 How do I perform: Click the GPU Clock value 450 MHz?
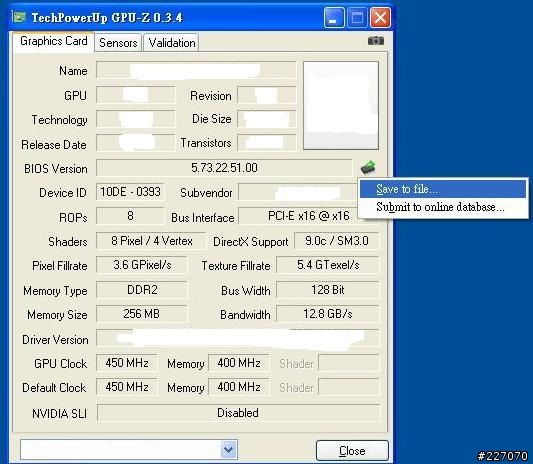click(x=127, y=363)
